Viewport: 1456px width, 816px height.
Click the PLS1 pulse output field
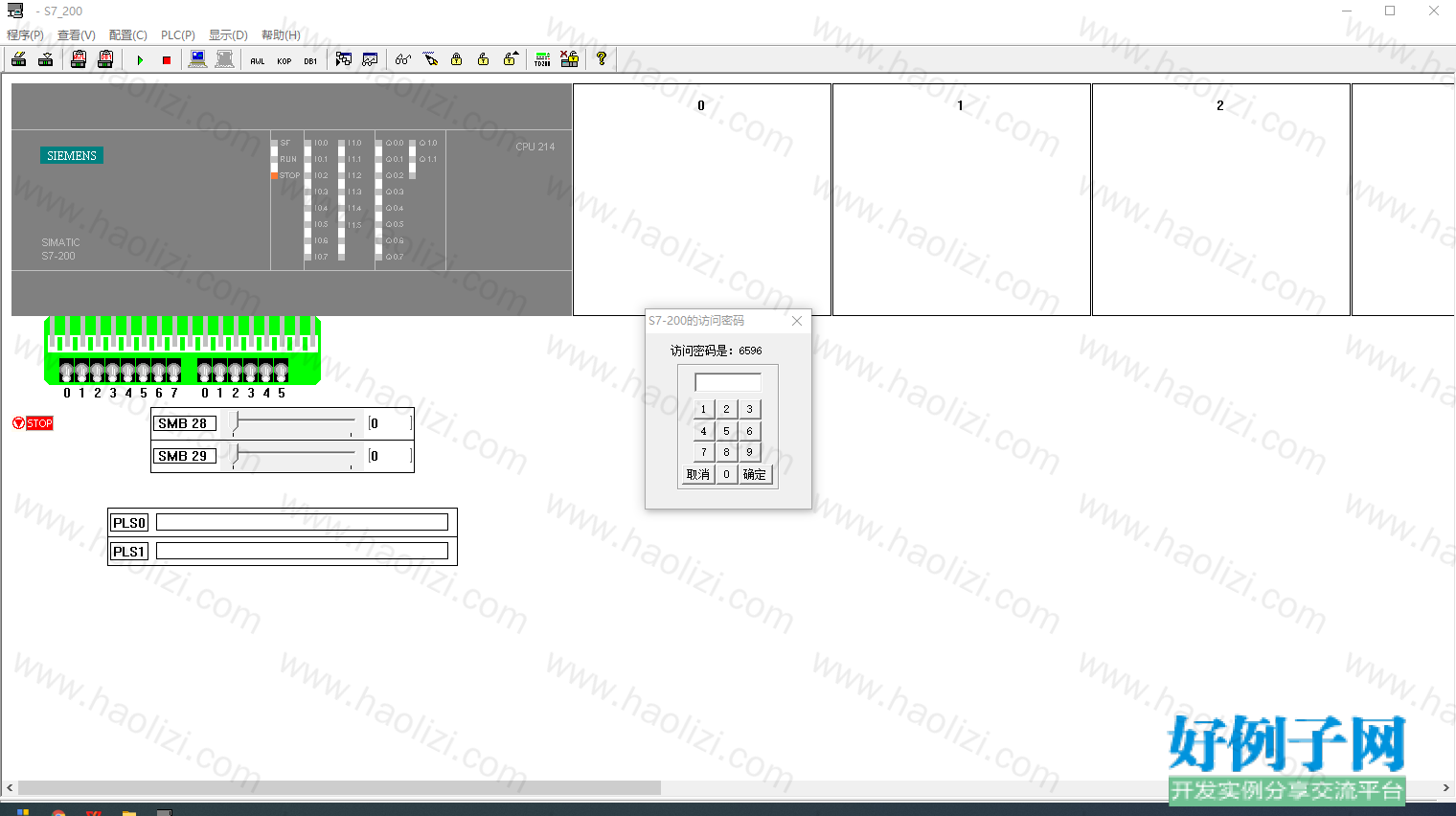302,551
